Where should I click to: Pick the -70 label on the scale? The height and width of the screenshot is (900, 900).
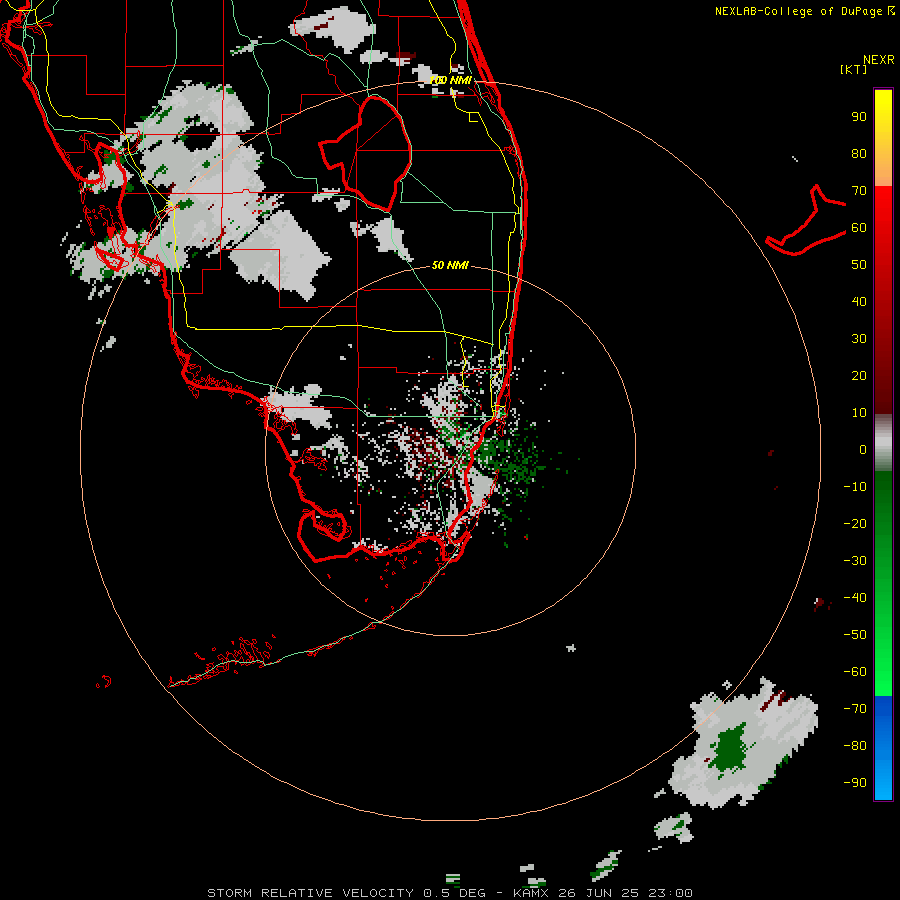click(x=855, y=709)
